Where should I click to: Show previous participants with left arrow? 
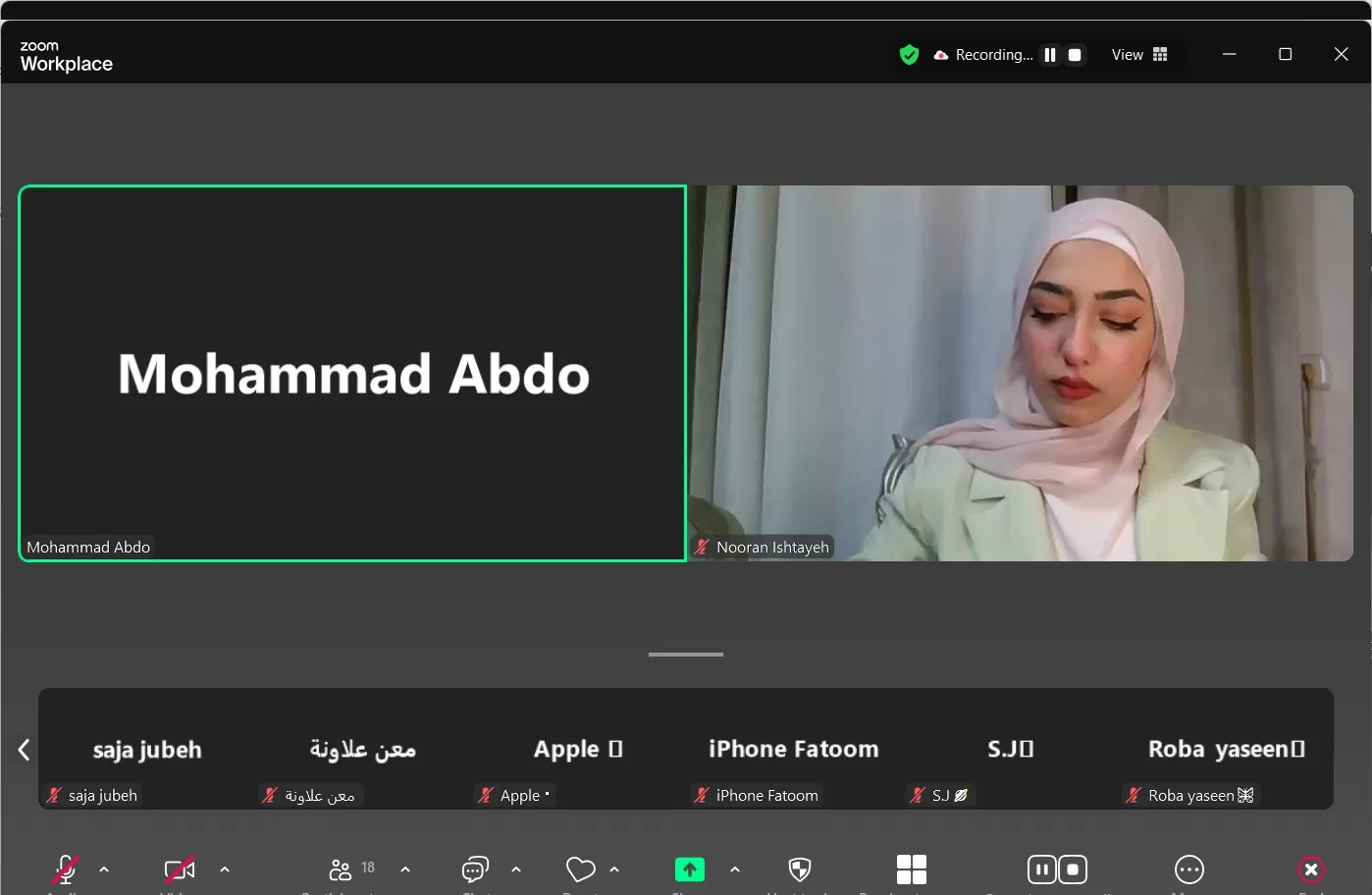(25, 750)
